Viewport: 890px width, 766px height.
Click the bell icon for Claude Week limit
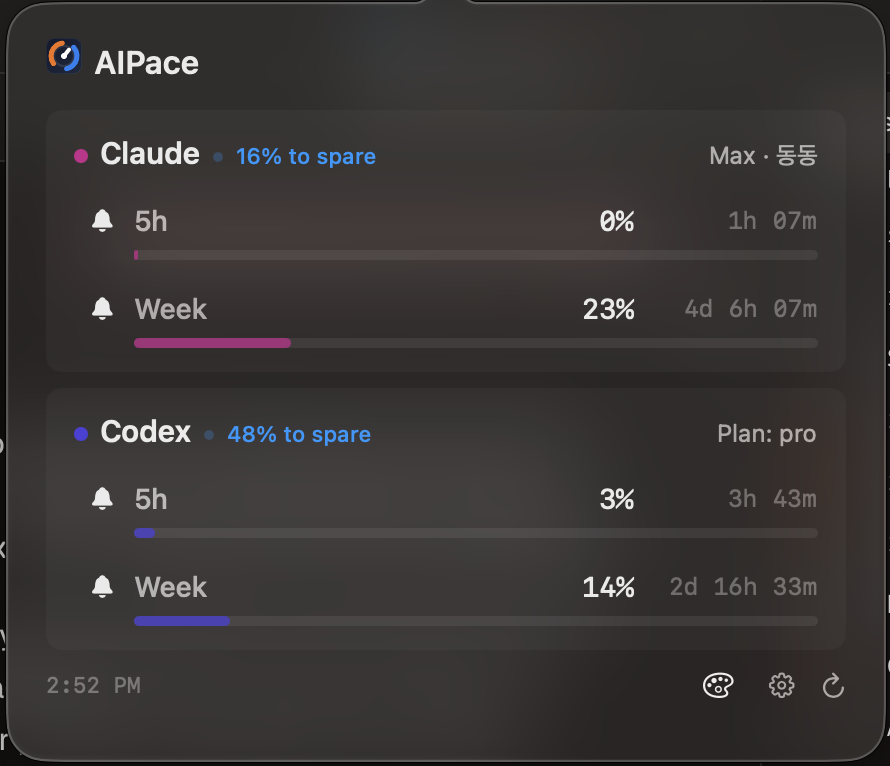[x=102, y=309]
